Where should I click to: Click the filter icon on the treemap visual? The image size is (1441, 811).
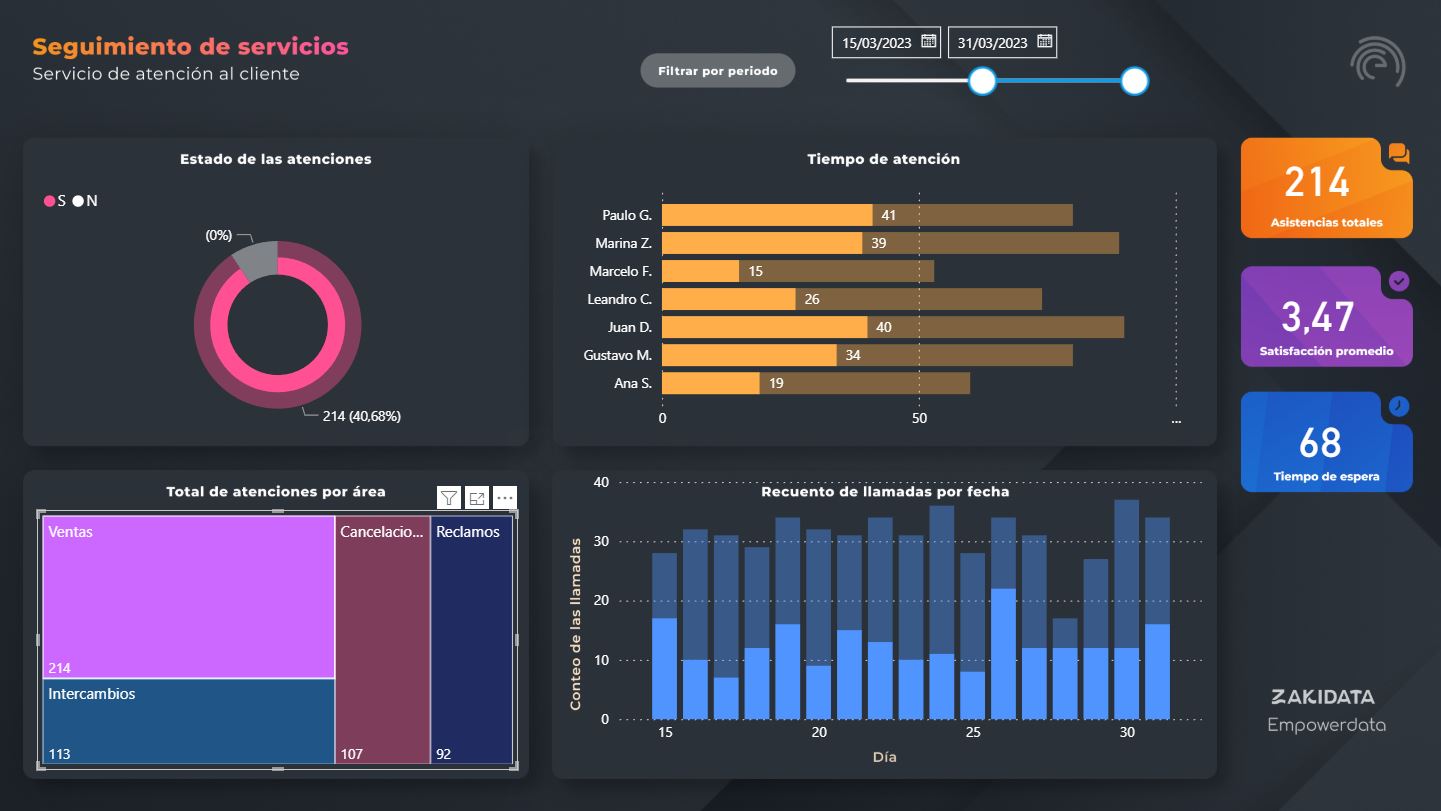(x=449, y=498)
